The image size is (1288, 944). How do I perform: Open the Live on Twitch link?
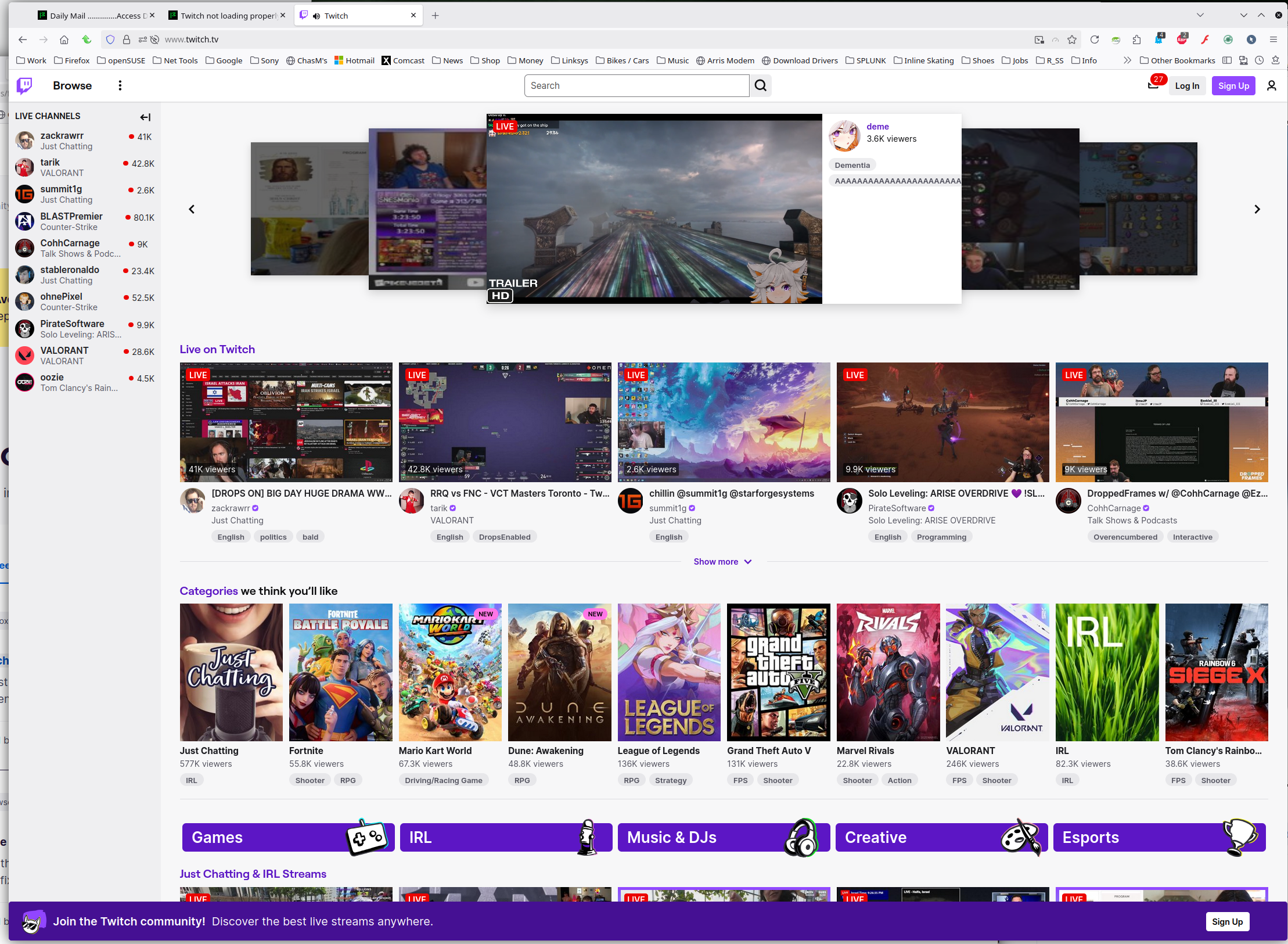coord(217,349)
